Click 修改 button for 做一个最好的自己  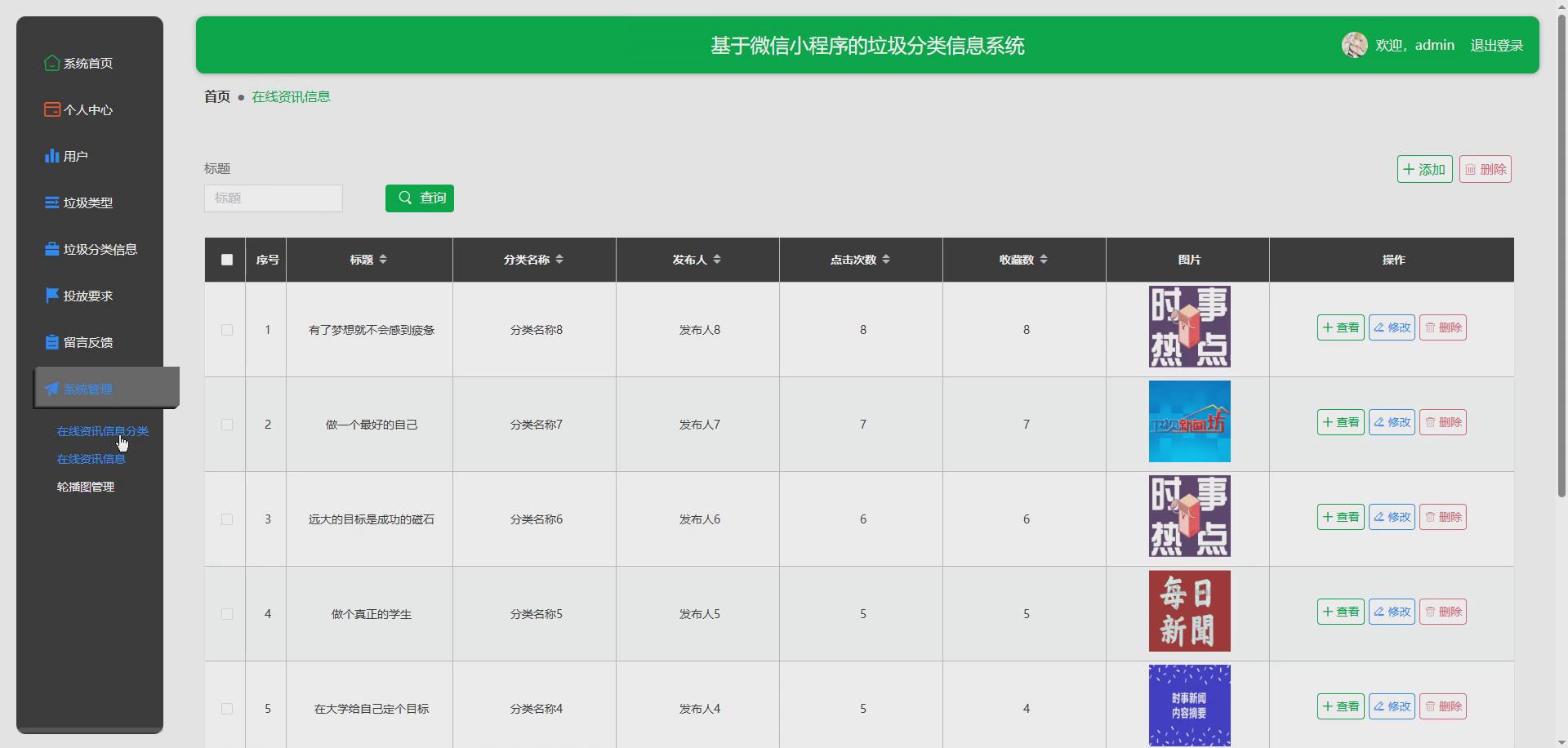click(1392, 422)
